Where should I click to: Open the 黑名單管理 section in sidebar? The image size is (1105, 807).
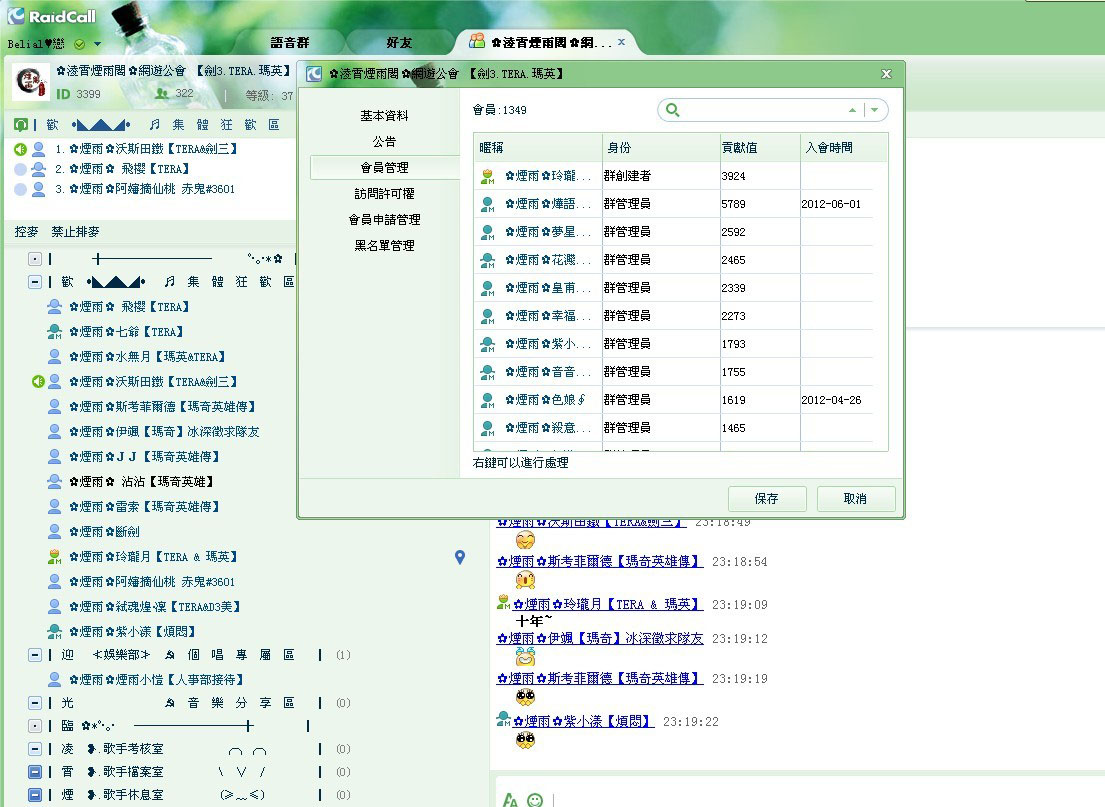point(384,245)
